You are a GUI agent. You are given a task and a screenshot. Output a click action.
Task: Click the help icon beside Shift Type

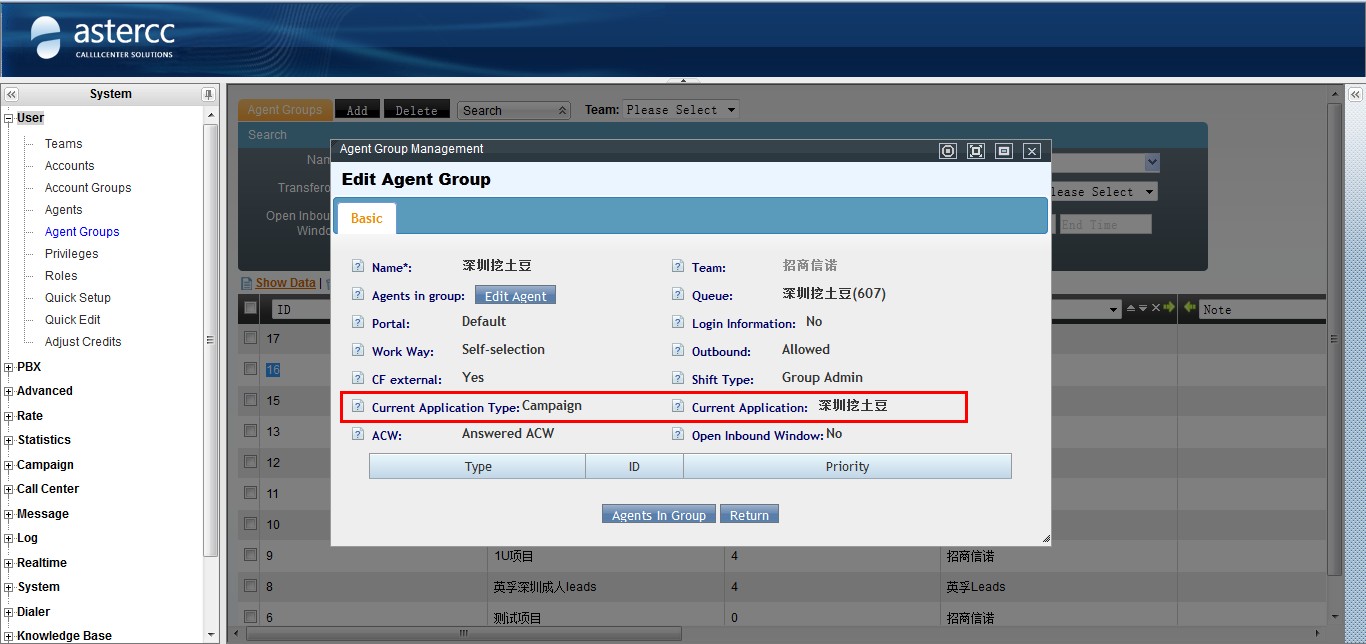pyautogui.click(x=678, y=379)
